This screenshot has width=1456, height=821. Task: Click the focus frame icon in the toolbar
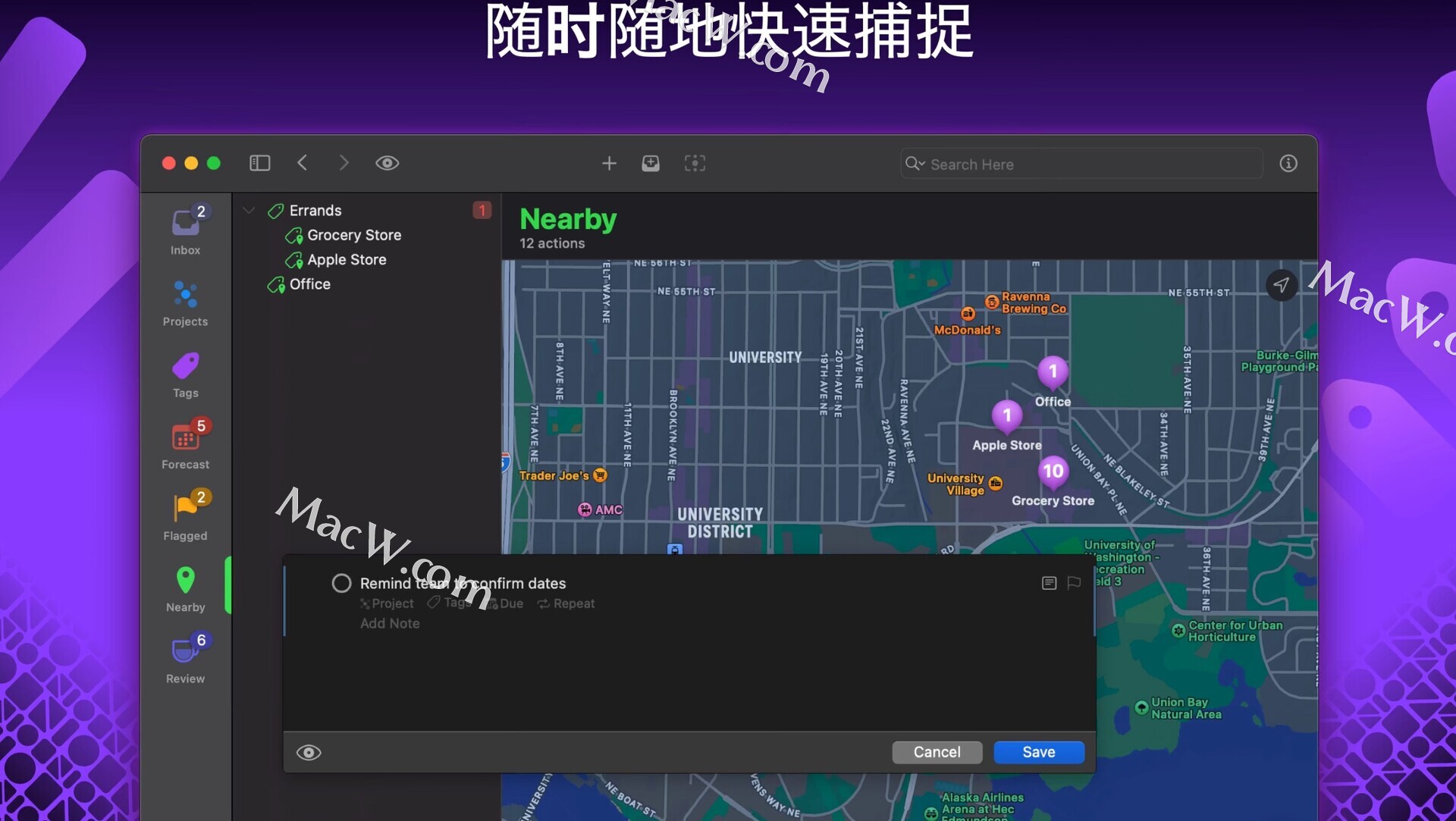coord(695,163)
